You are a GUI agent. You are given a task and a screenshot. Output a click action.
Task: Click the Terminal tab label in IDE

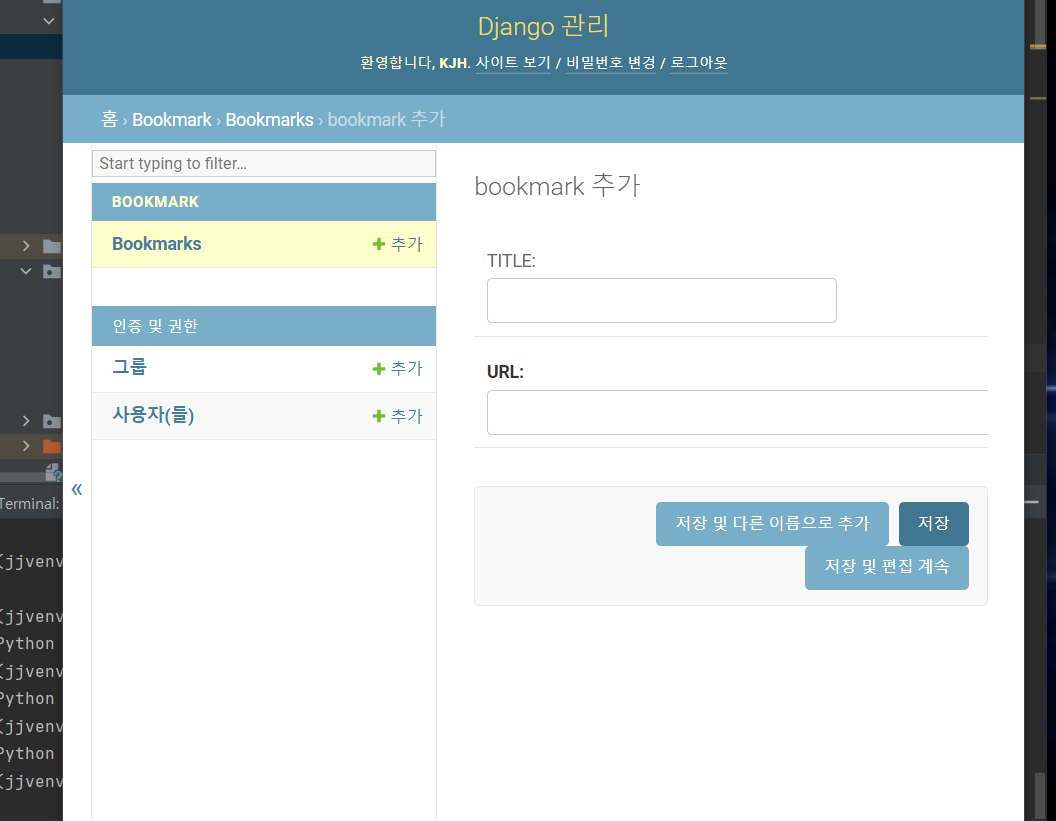pos(30,504)
